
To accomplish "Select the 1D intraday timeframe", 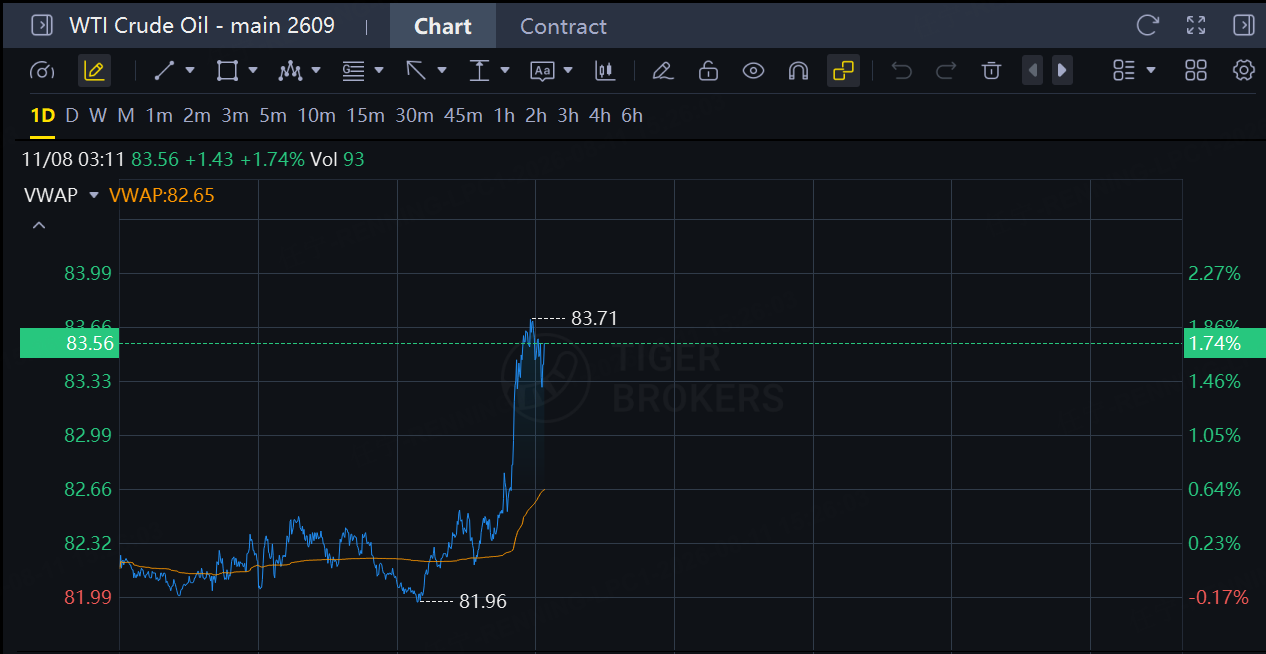I will [x=42, y=115].
